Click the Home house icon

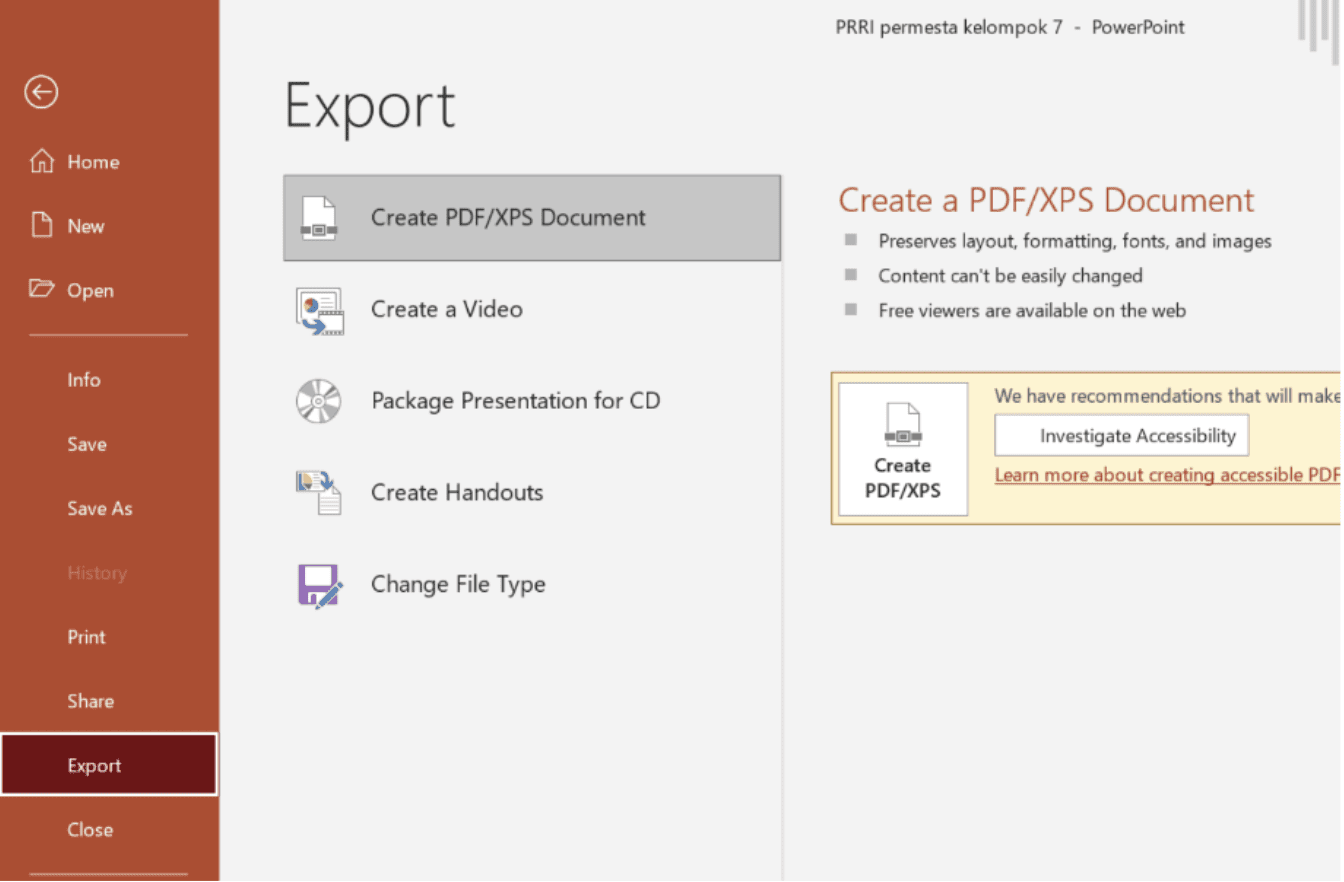[42, 161]
